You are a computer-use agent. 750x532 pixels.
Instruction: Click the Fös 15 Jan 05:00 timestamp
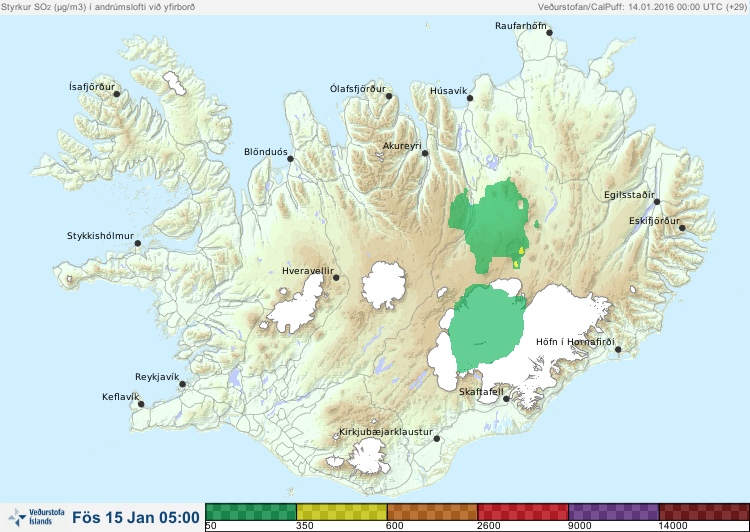(x=136, y=517)
